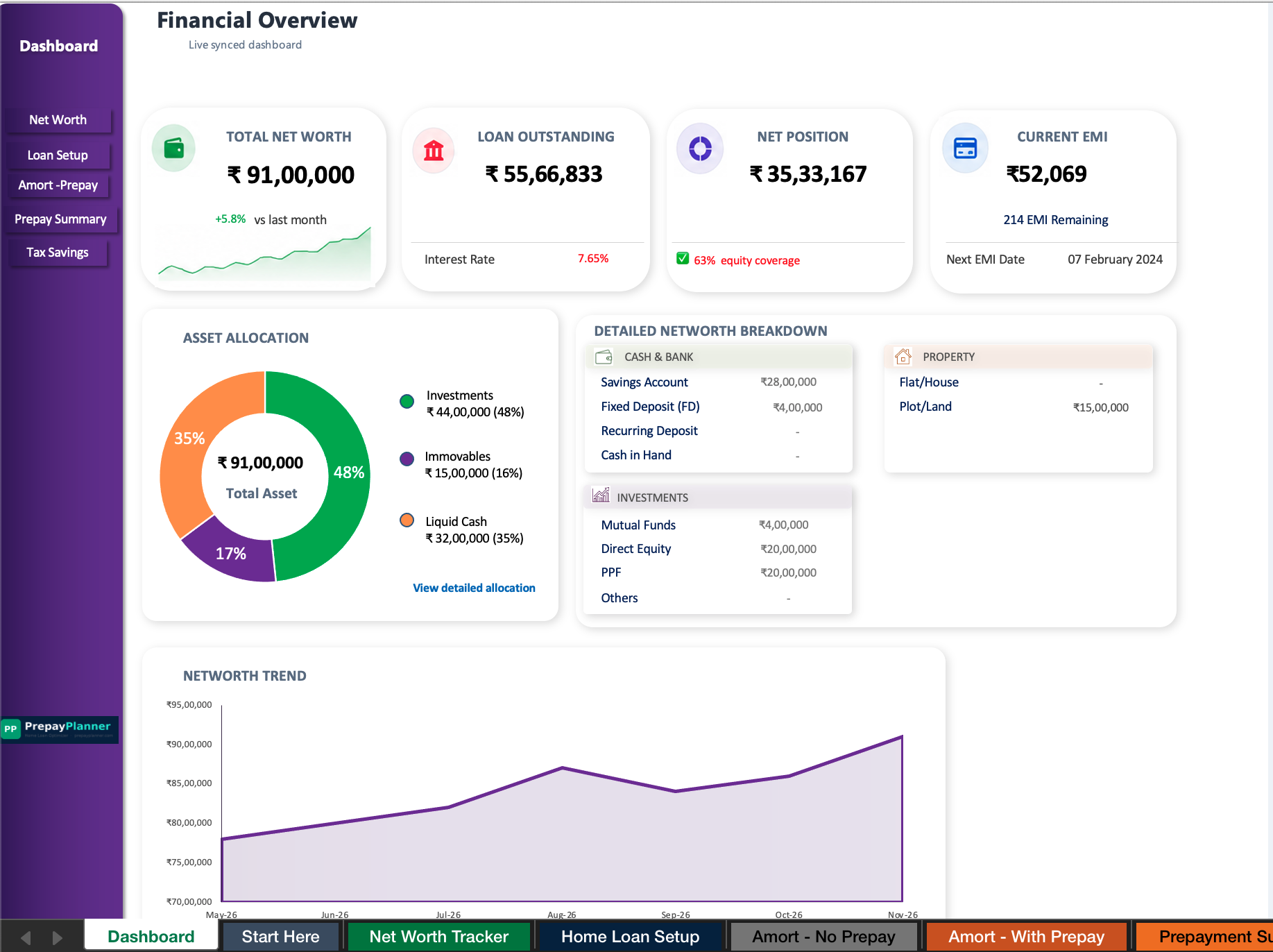Screen dimensions: 1273x952
Task: Switch to the Amort - With Prepay sheet tab
Action: (1026, 937)
